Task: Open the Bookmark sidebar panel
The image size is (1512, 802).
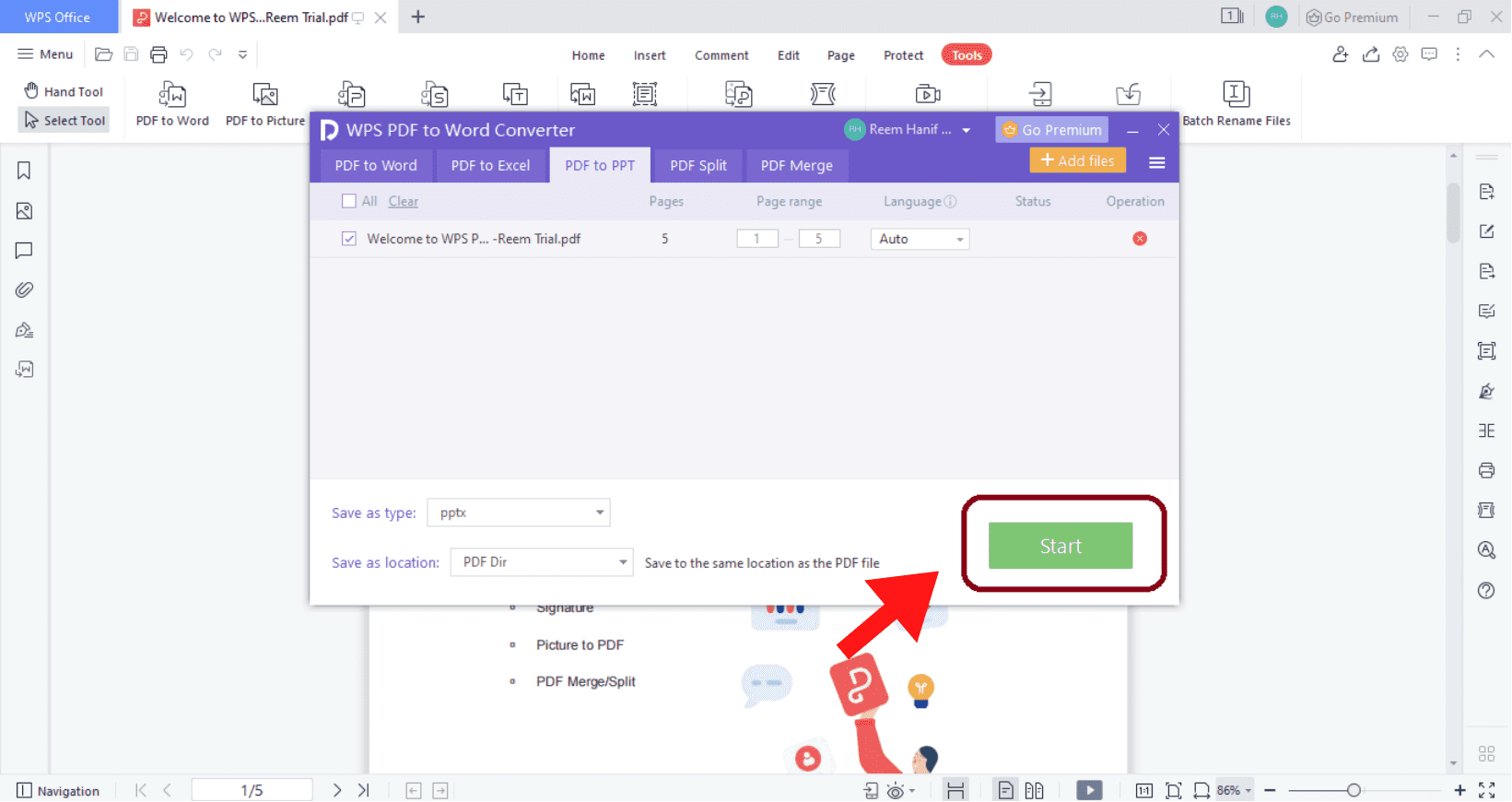Action: 24,171
